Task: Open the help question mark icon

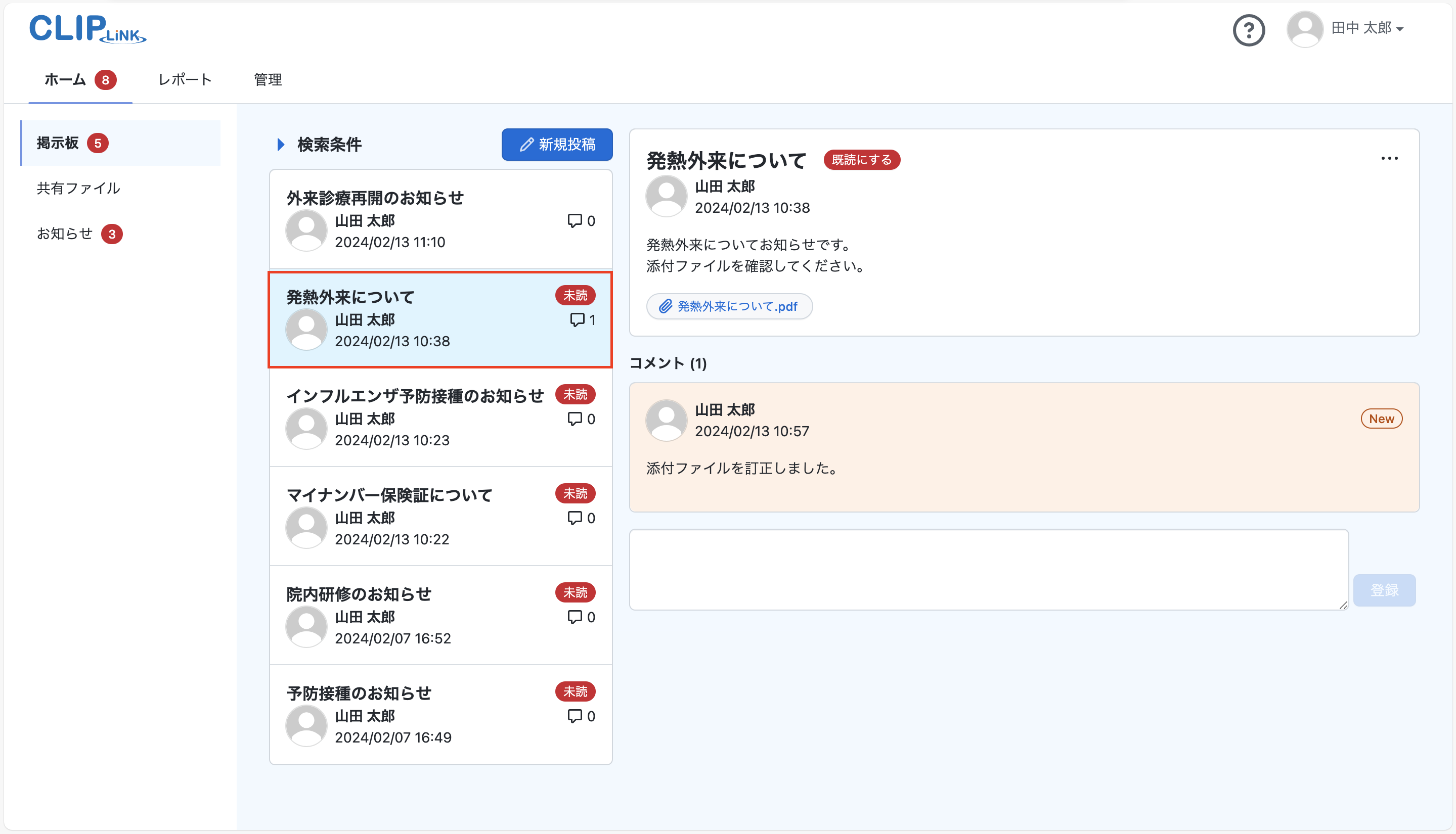Action: pos(1249,30)
